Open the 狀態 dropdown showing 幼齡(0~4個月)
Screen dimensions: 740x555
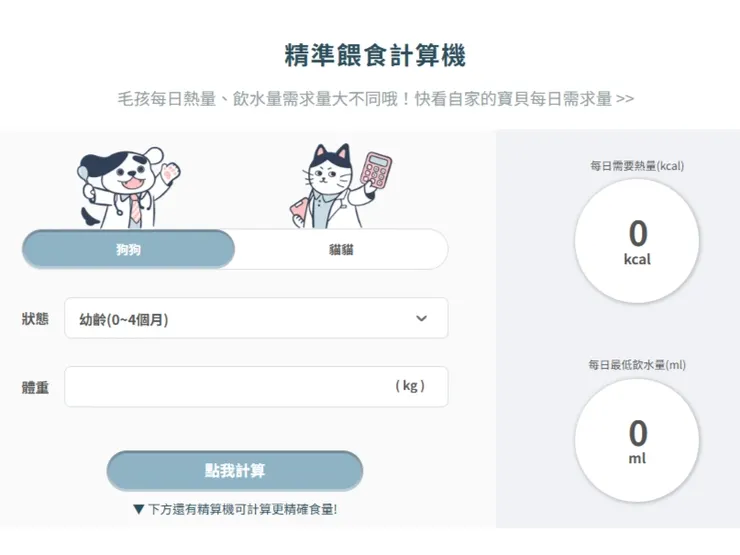(x=256, y=318)
